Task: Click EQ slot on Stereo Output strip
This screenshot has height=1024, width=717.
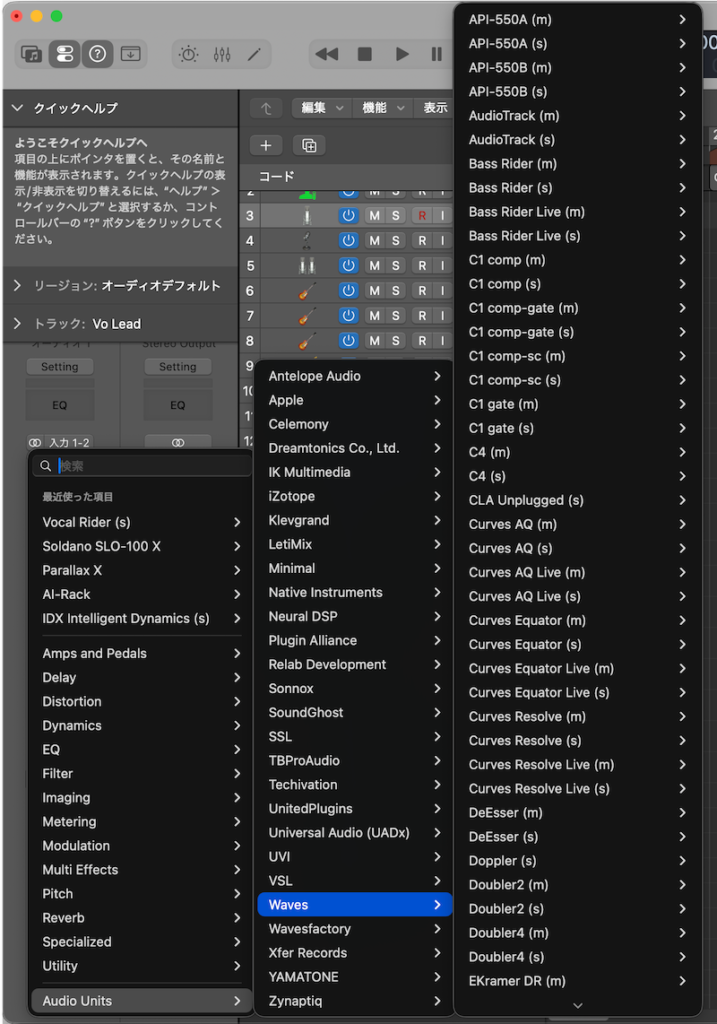Action: coord(178,405)
